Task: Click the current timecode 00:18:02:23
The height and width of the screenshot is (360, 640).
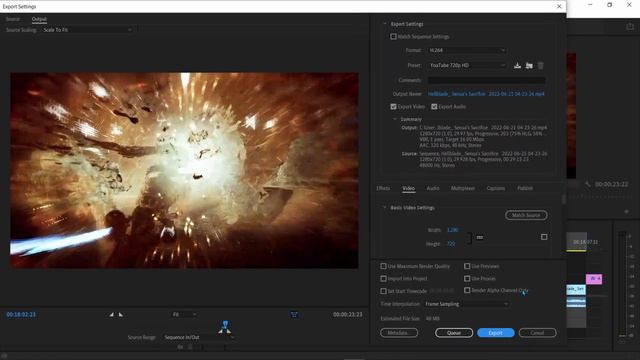Action: coord(21,314)
